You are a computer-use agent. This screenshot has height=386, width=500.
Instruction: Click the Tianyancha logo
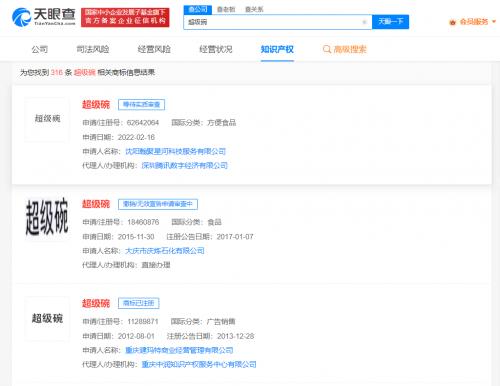click(44, 17)
